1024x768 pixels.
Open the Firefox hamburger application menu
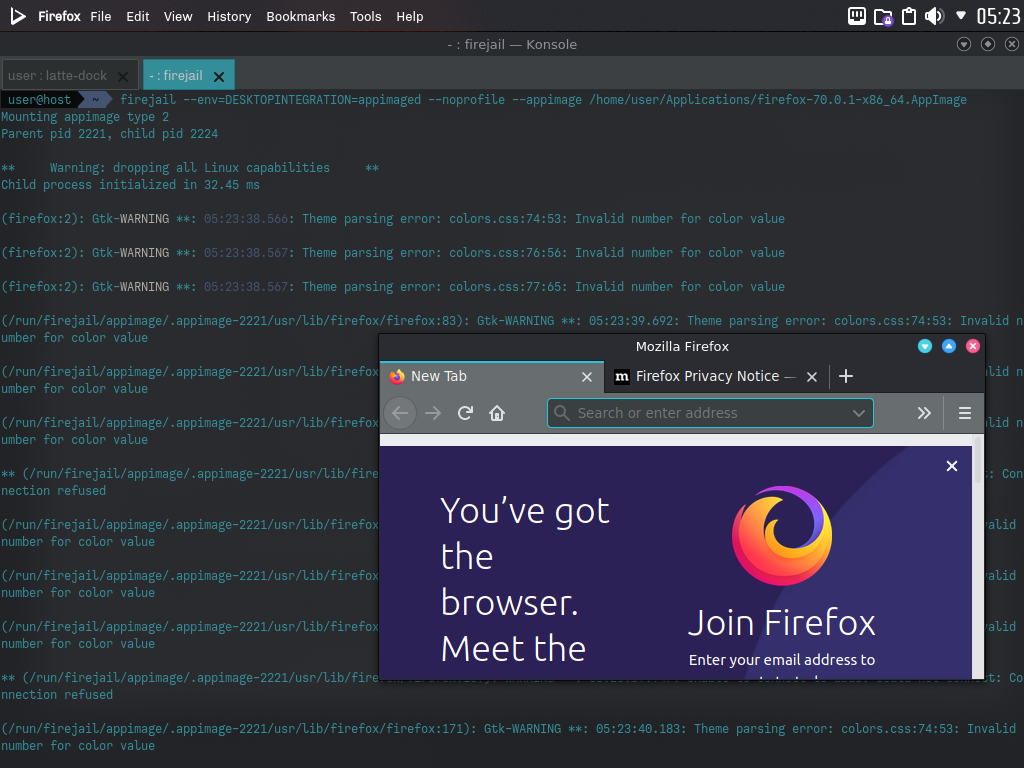coord(964,413)
